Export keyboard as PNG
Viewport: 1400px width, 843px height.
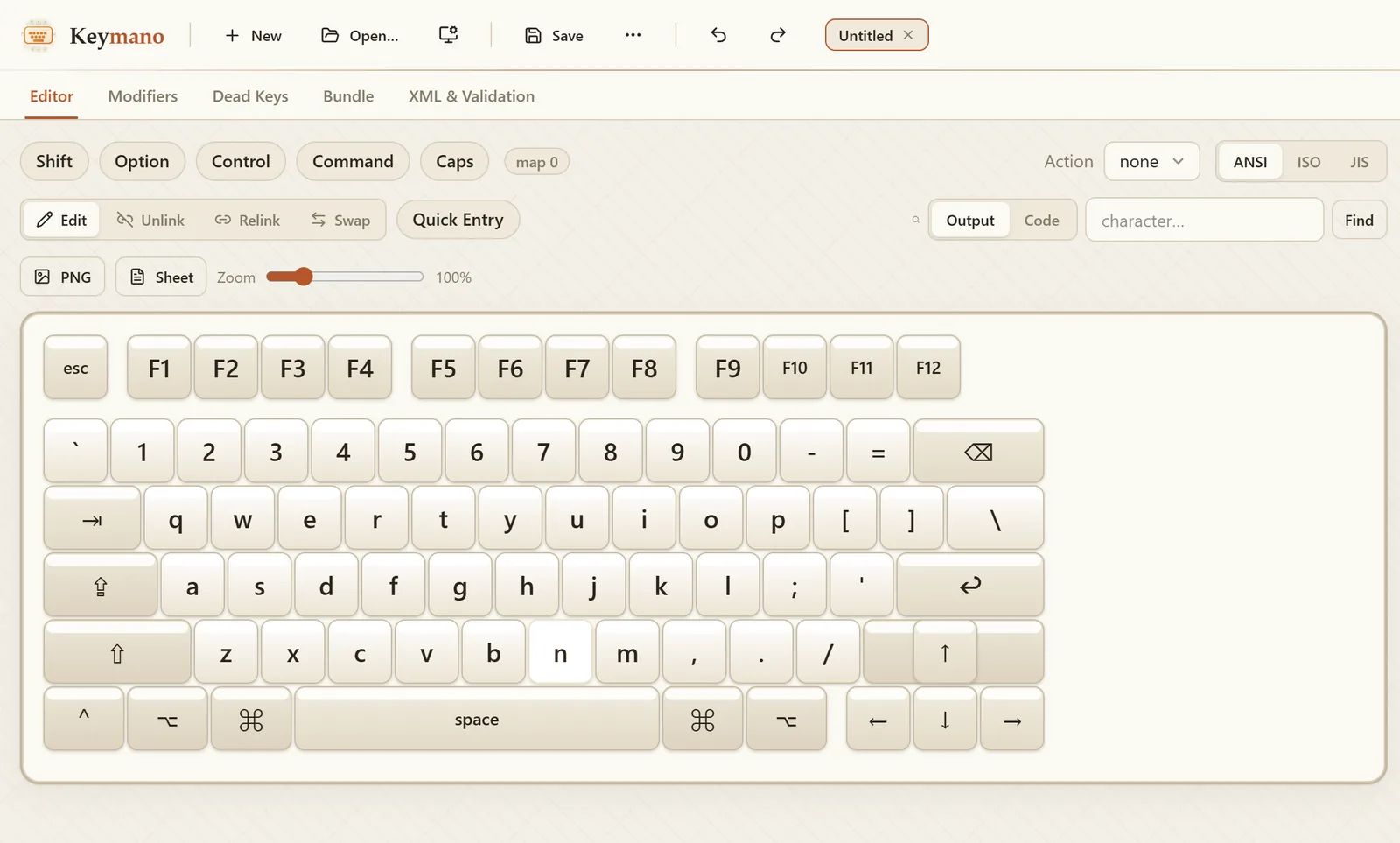point(63,277)
